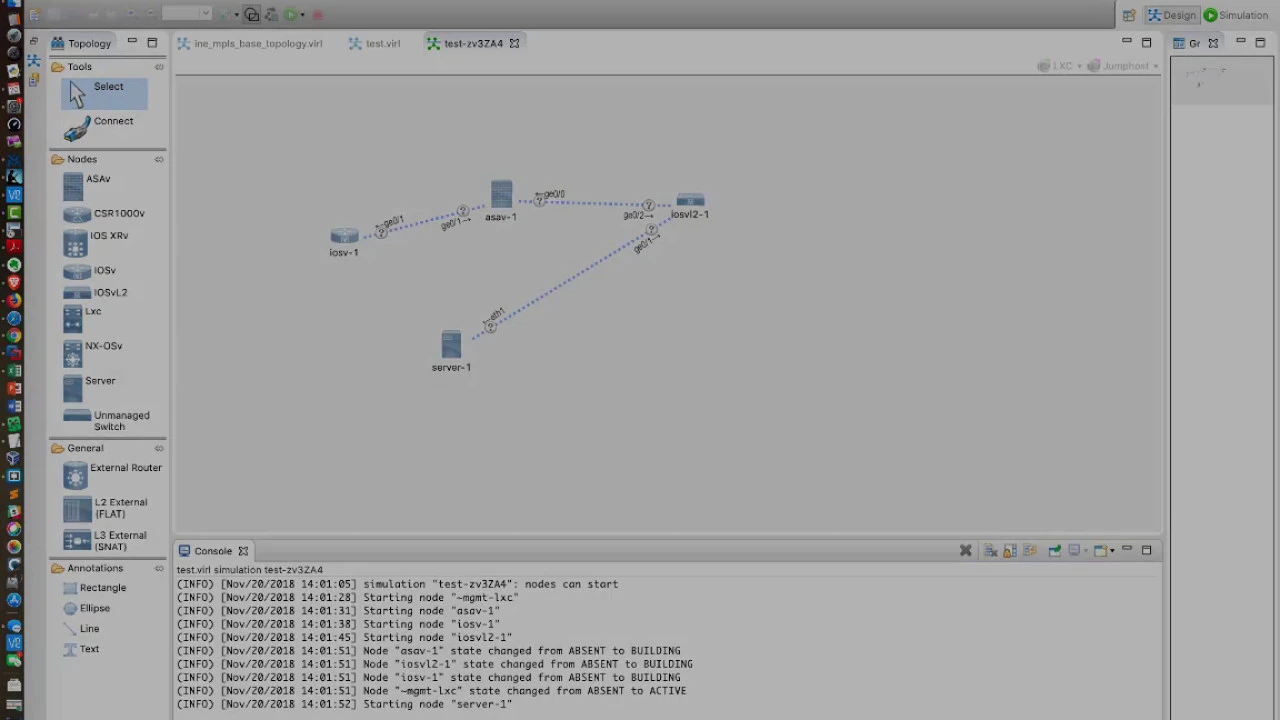Select the Rectangle annotation tool
Image resolution: width=1280 pixels, height=720 pixels.
[x=94, y=588]
